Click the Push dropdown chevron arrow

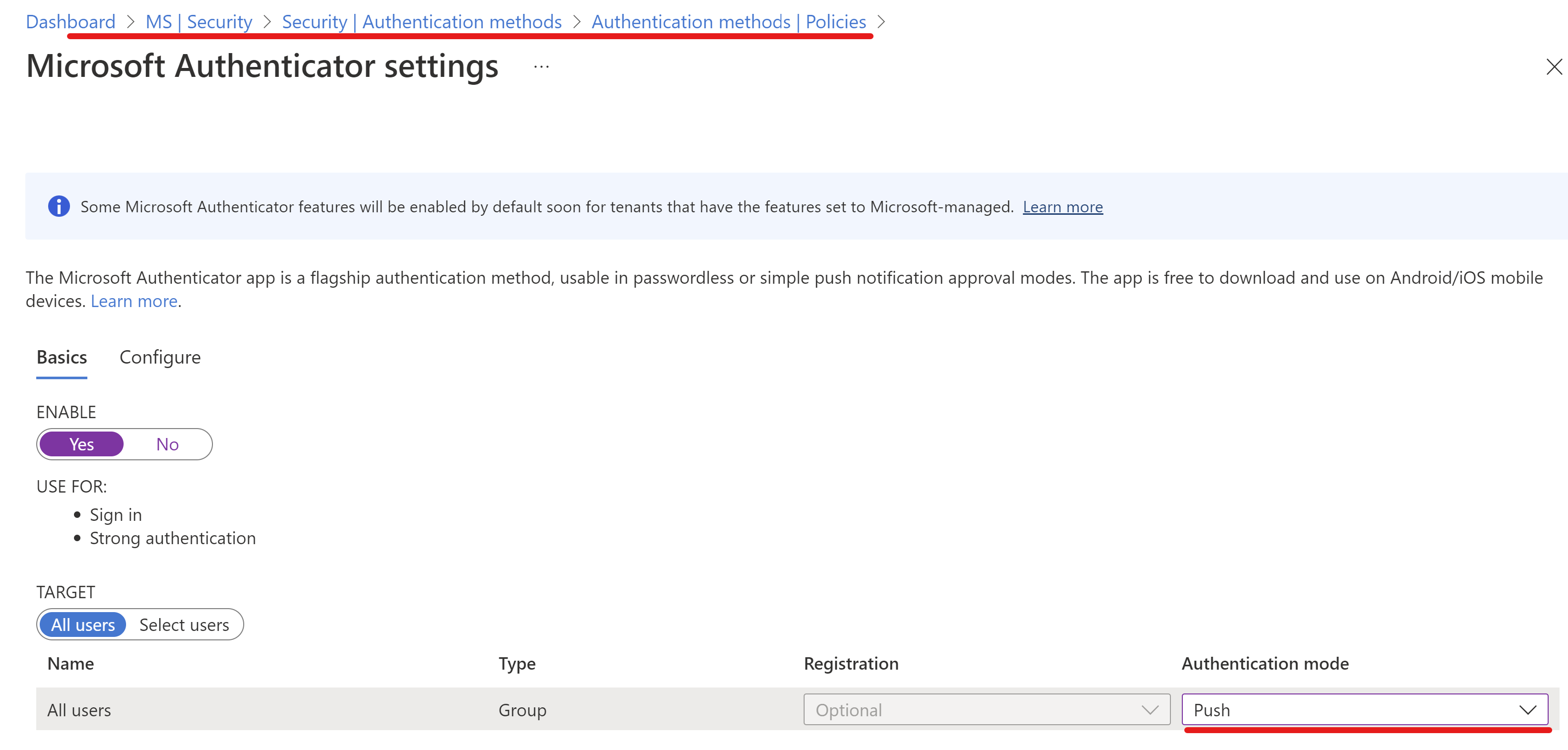pyautogui.click(x=1527, y=710)
